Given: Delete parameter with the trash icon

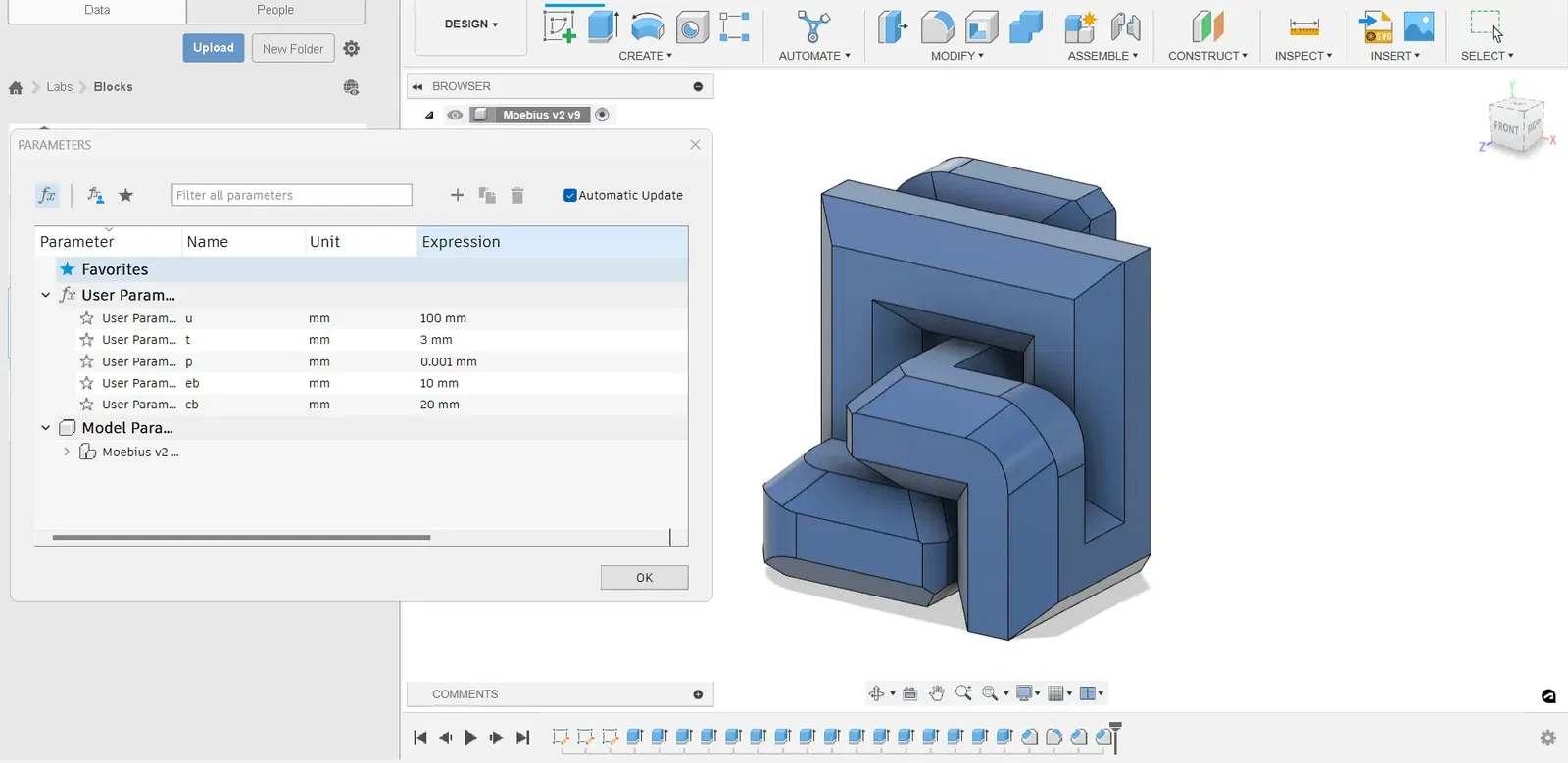Looking at the screenshot, I should [x=517, y=195].
